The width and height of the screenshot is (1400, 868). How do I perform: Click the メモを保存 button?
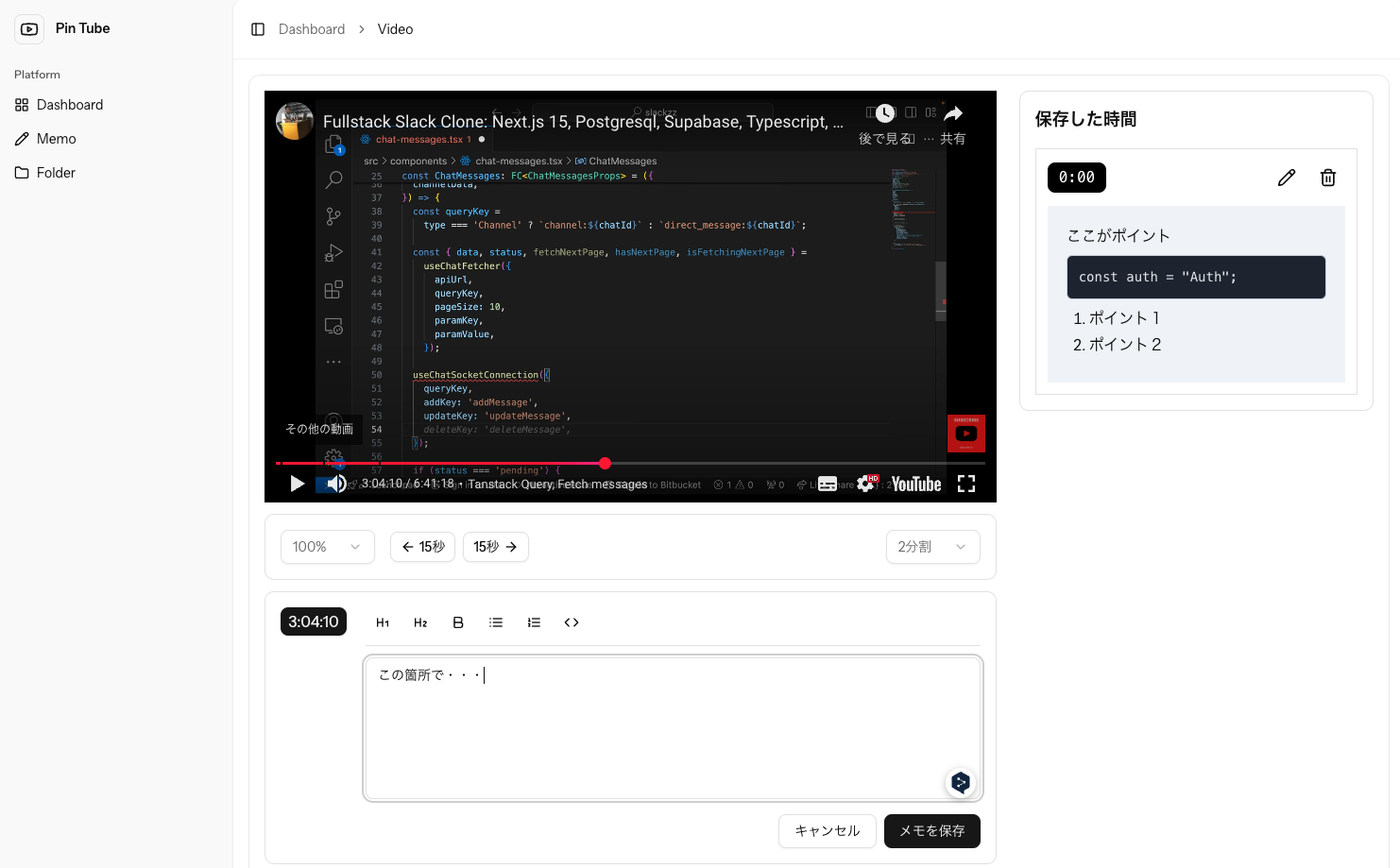(x=931, y=831)
